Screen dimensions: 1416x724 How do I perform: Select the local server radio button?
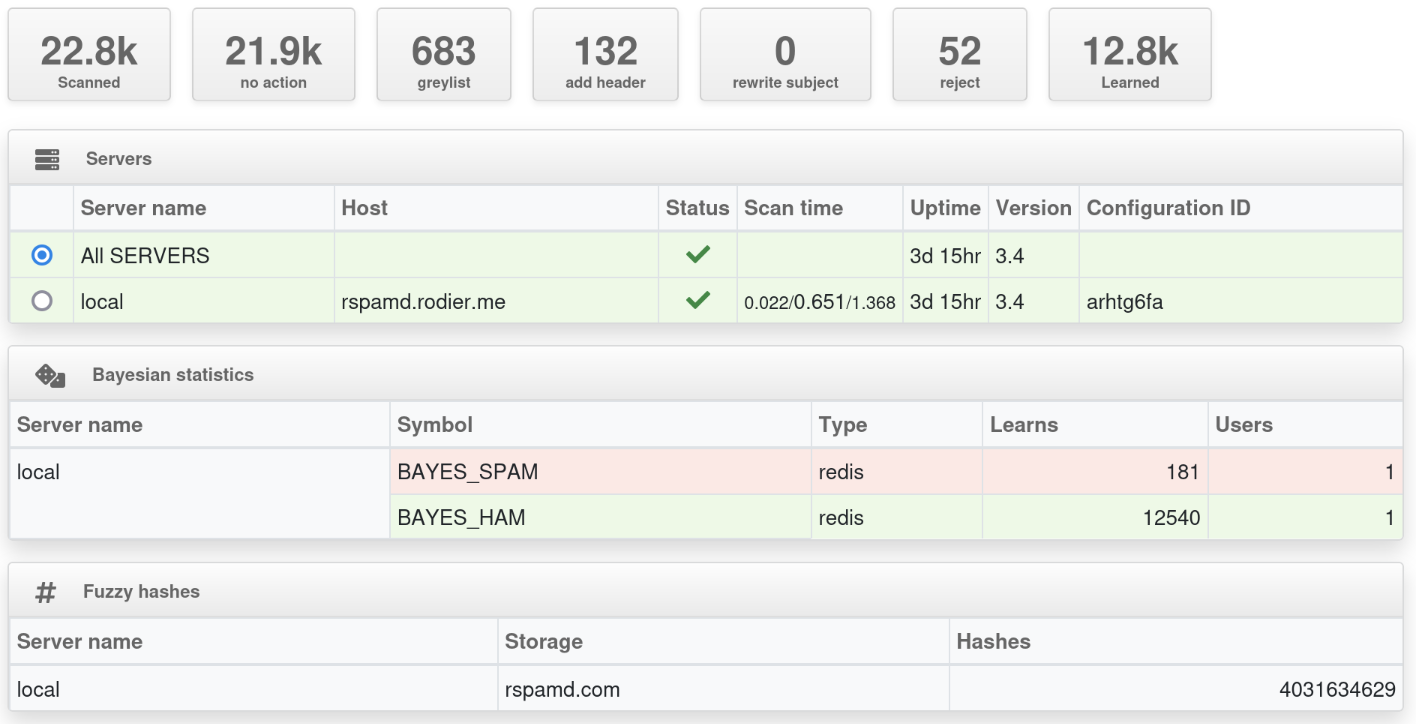point(42,301)
